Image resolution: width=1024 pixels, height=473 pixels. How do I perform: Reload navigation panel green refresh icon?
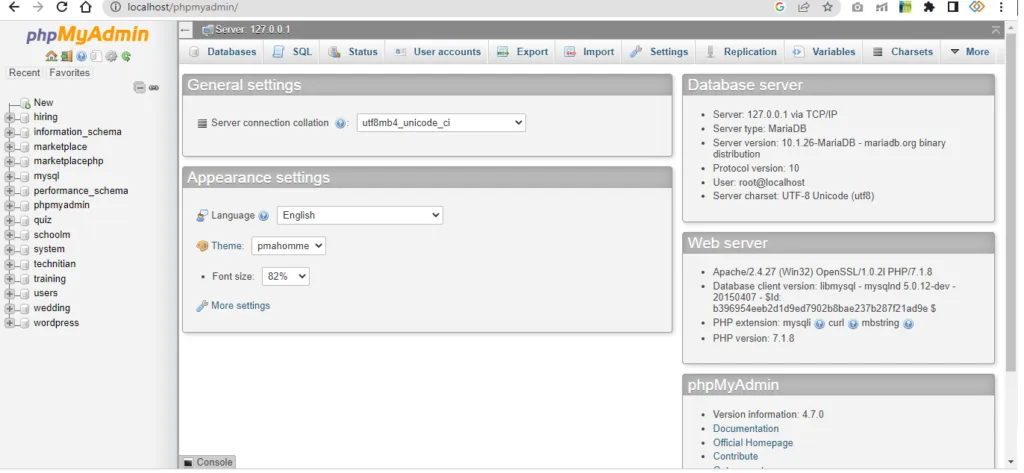(126, 56)
